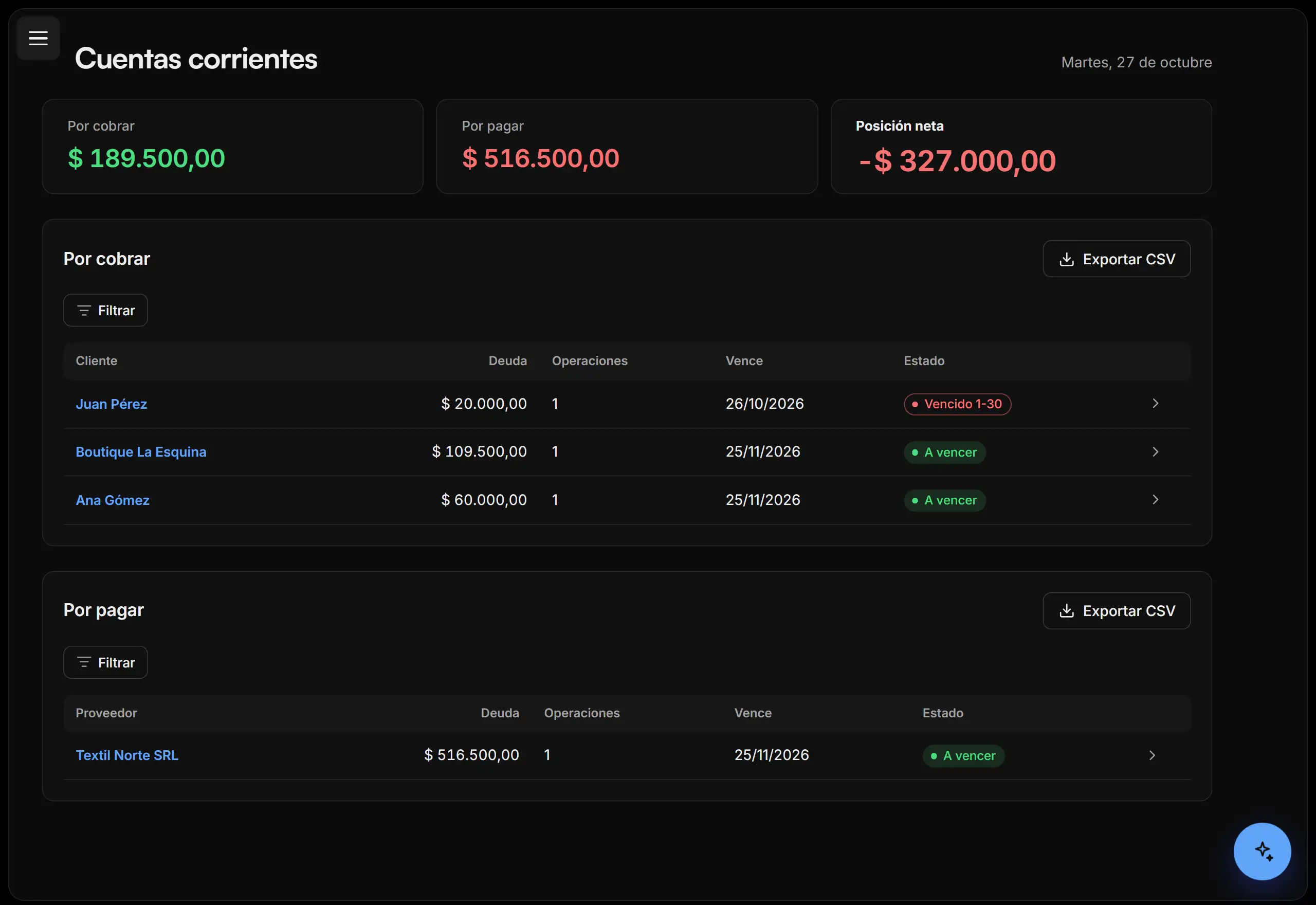This screenshot has height=905, width=1316.
Task: Click Vence header in Por cobrar table
Action: coord(744,360)
